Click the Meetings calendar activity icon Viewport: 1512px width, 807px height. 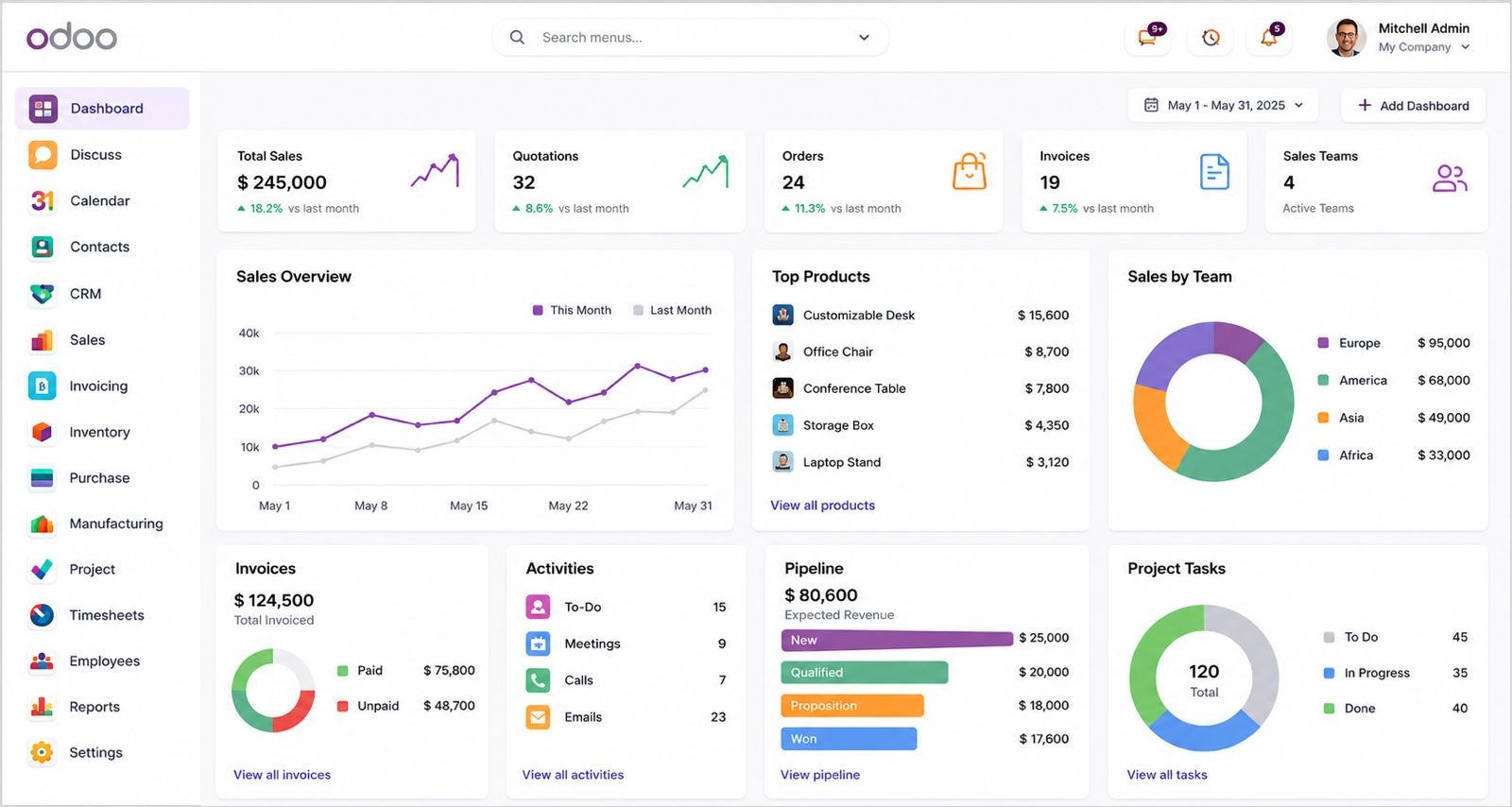click(538, 644)
